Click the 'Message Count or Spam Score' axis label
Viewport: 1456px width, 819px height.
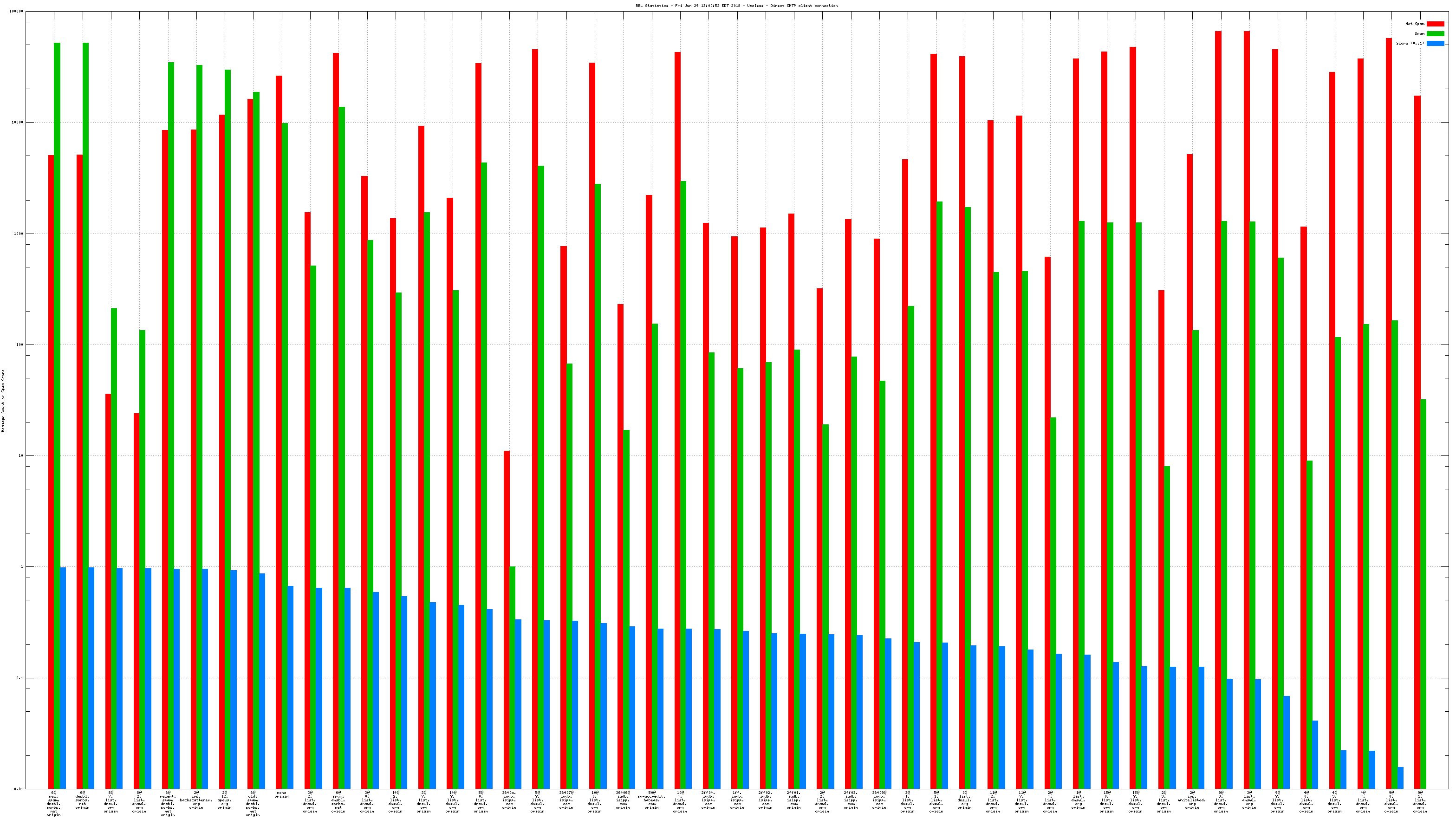(3, 401)
